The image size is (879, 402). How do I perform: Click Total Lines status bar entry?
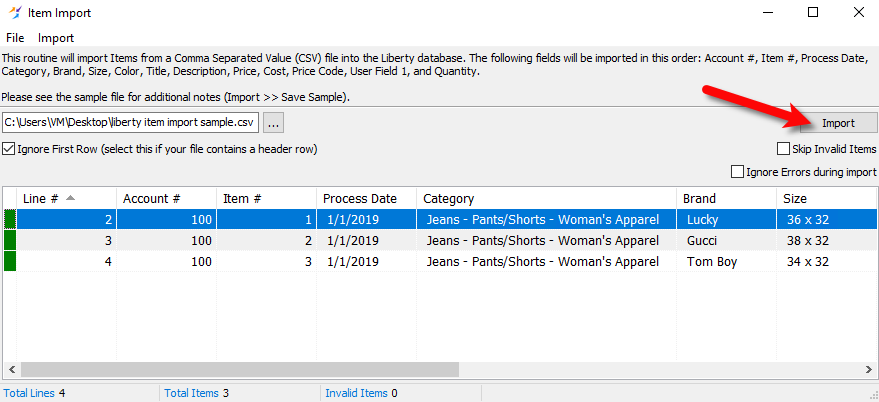click(34, 393)
